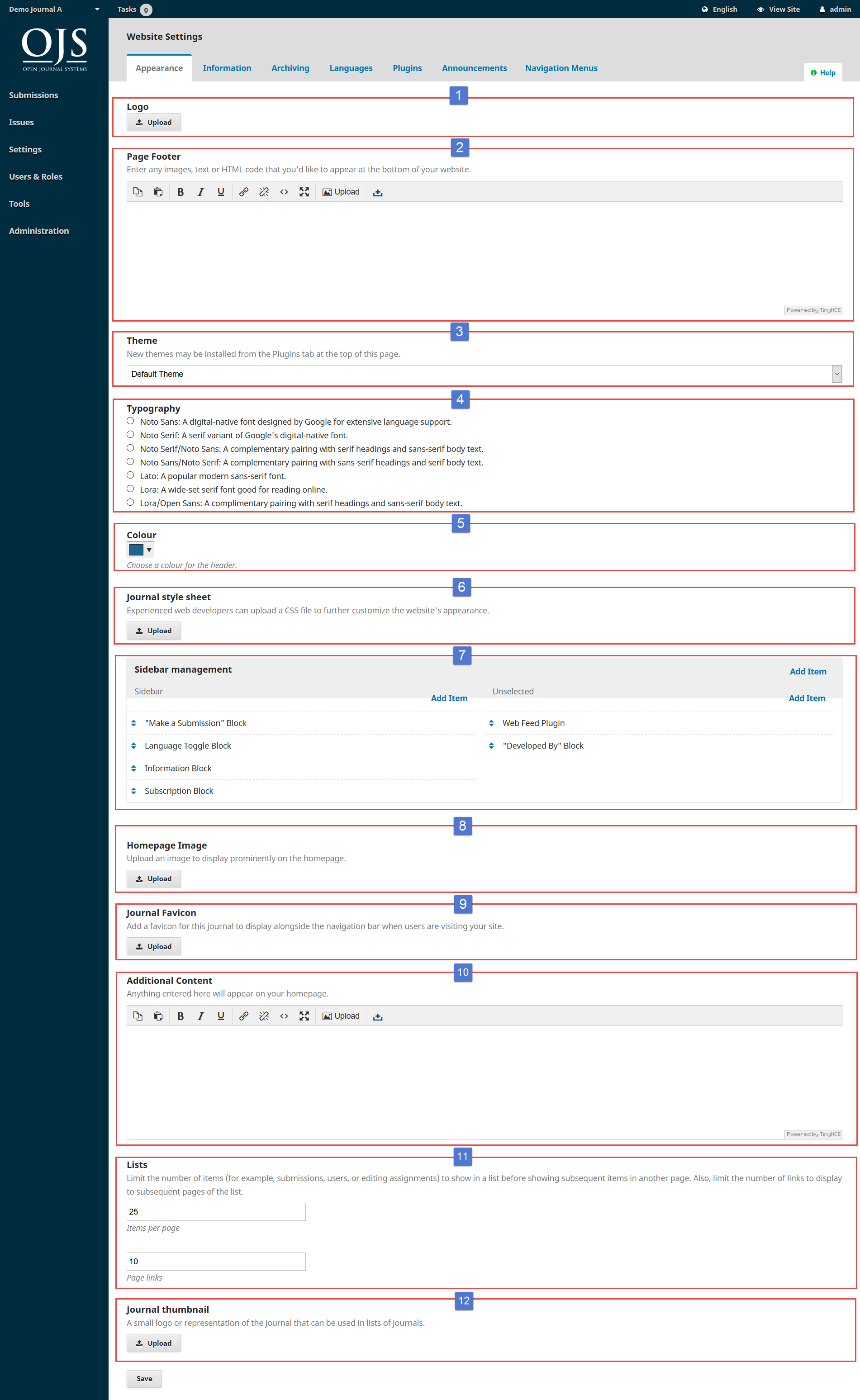This screenshot has height=1400, width=860.
Task: Select Lora/Open Sans font pairing
Action: tap(130, 502)
